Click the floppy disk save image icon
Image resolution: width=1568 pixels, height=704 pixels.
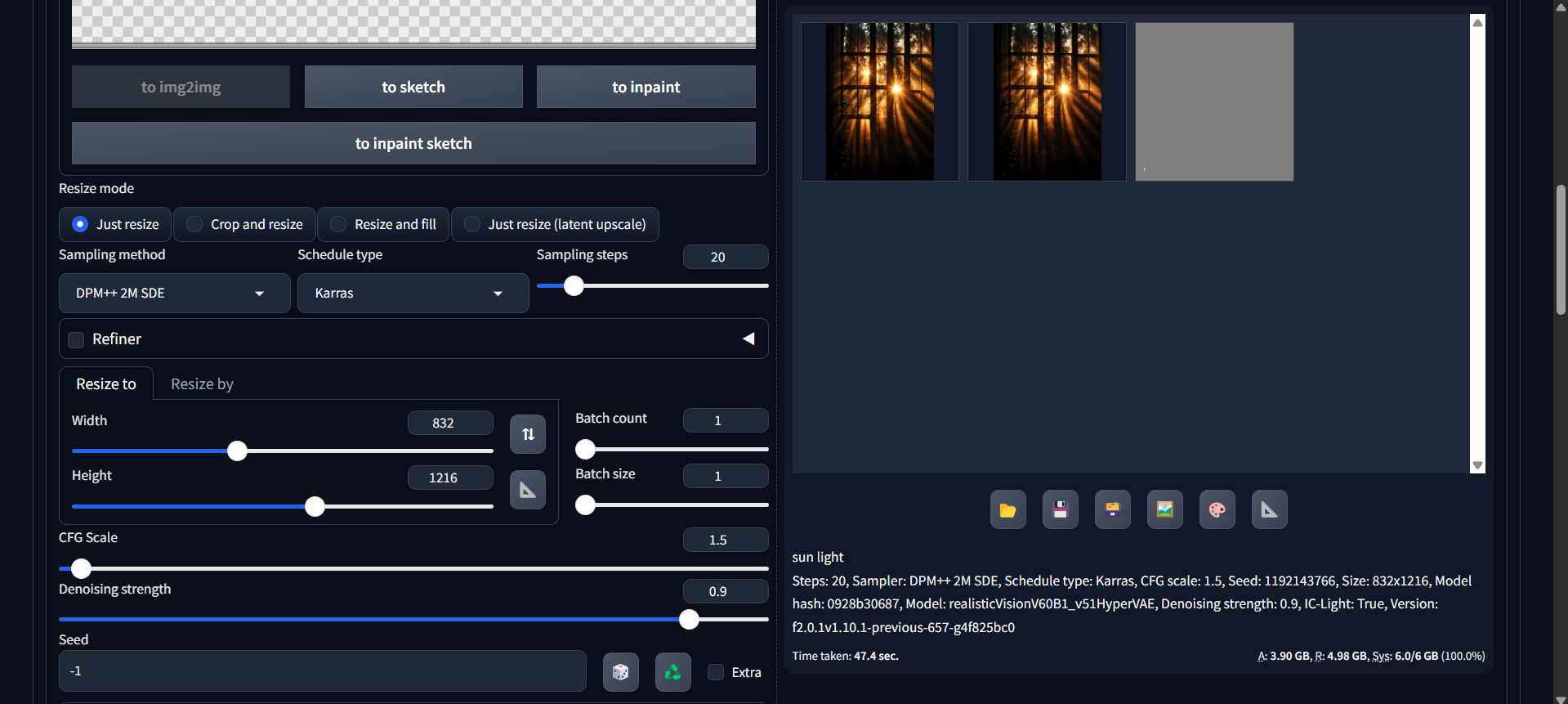1060,510
